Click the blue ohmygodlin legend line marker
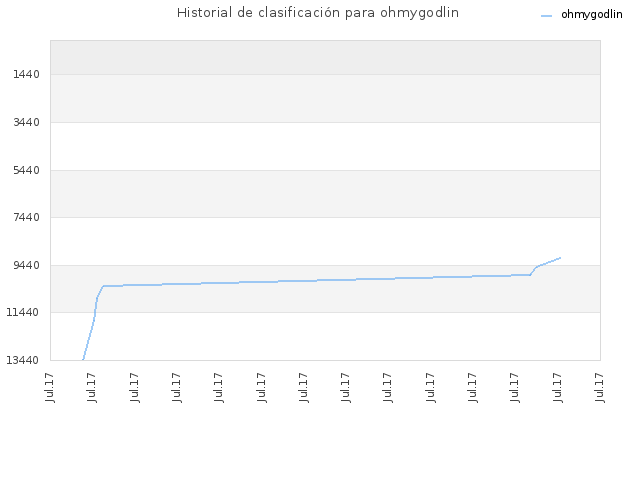640x480 pixels. 546,16
